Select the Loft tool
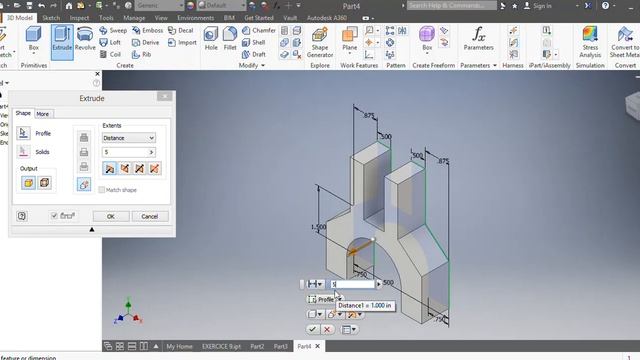The image size is (640, 360). [x=110, y=42]
